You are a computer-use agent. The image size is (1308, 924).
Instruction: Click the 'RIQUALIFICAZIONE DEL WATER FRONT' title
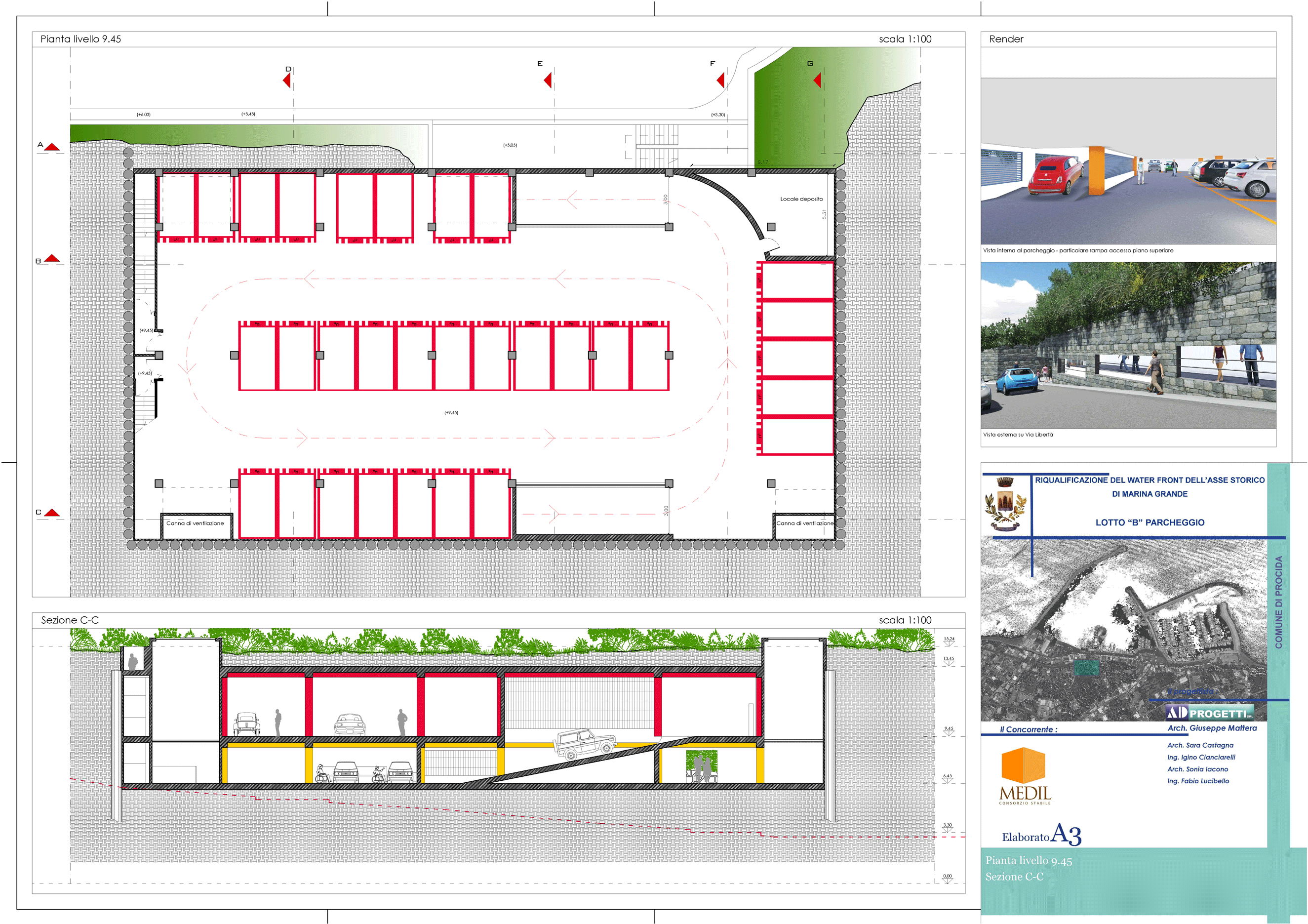click(x=1149, y=480)
